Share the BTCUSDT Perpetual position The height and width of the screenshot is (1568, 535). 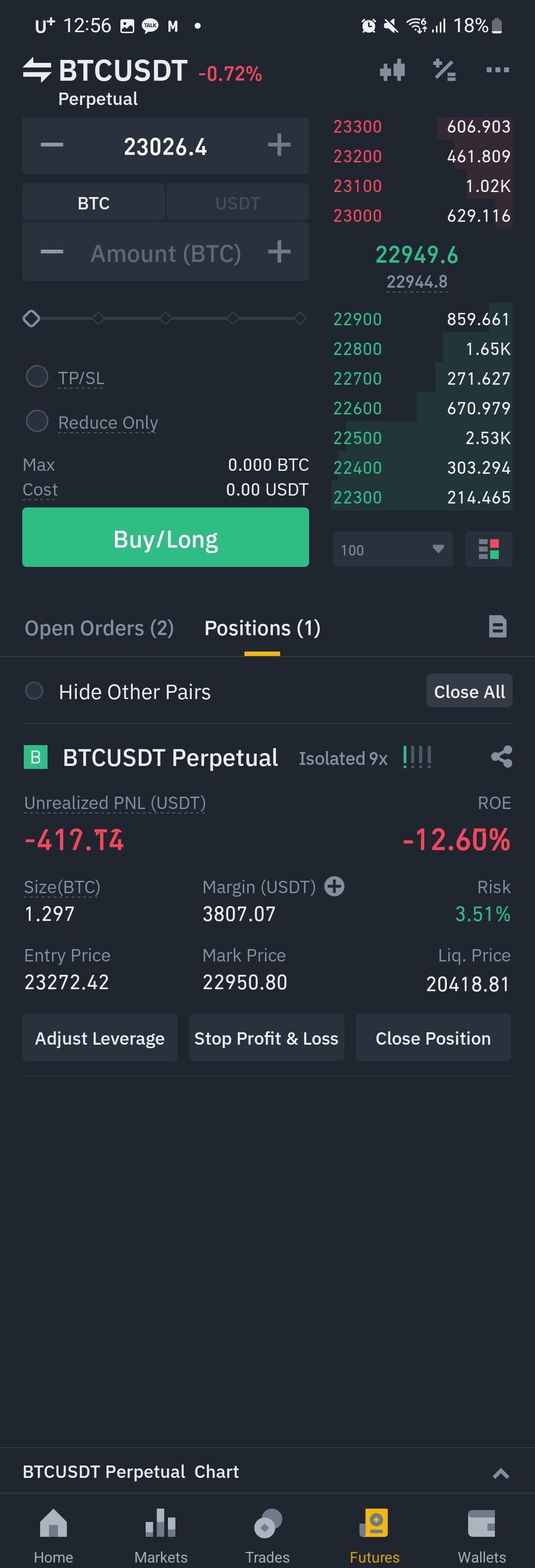[x=501, y=757]
